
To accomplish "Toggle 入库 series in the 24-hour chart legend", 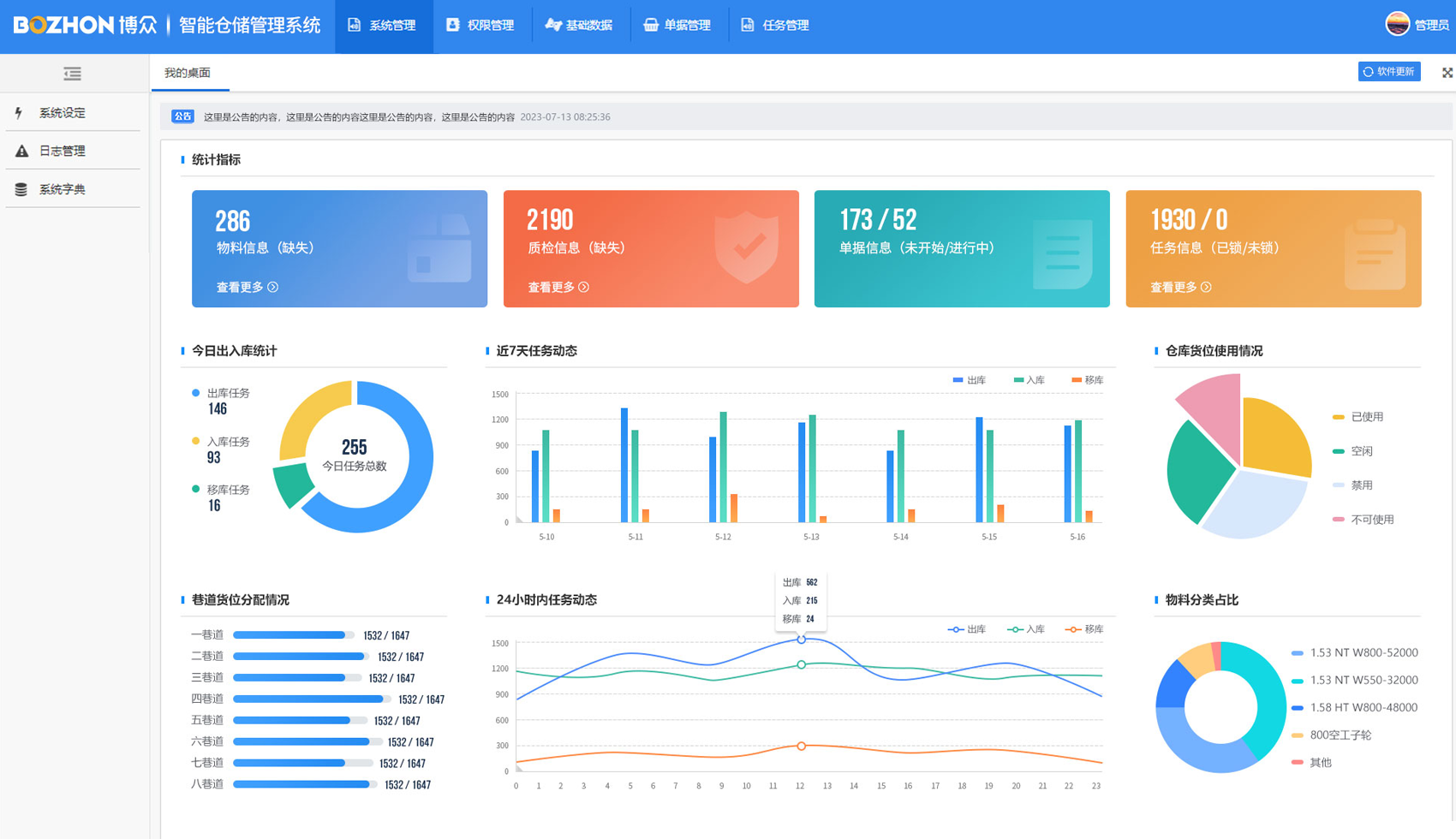I will click(x=1026, y=629).
